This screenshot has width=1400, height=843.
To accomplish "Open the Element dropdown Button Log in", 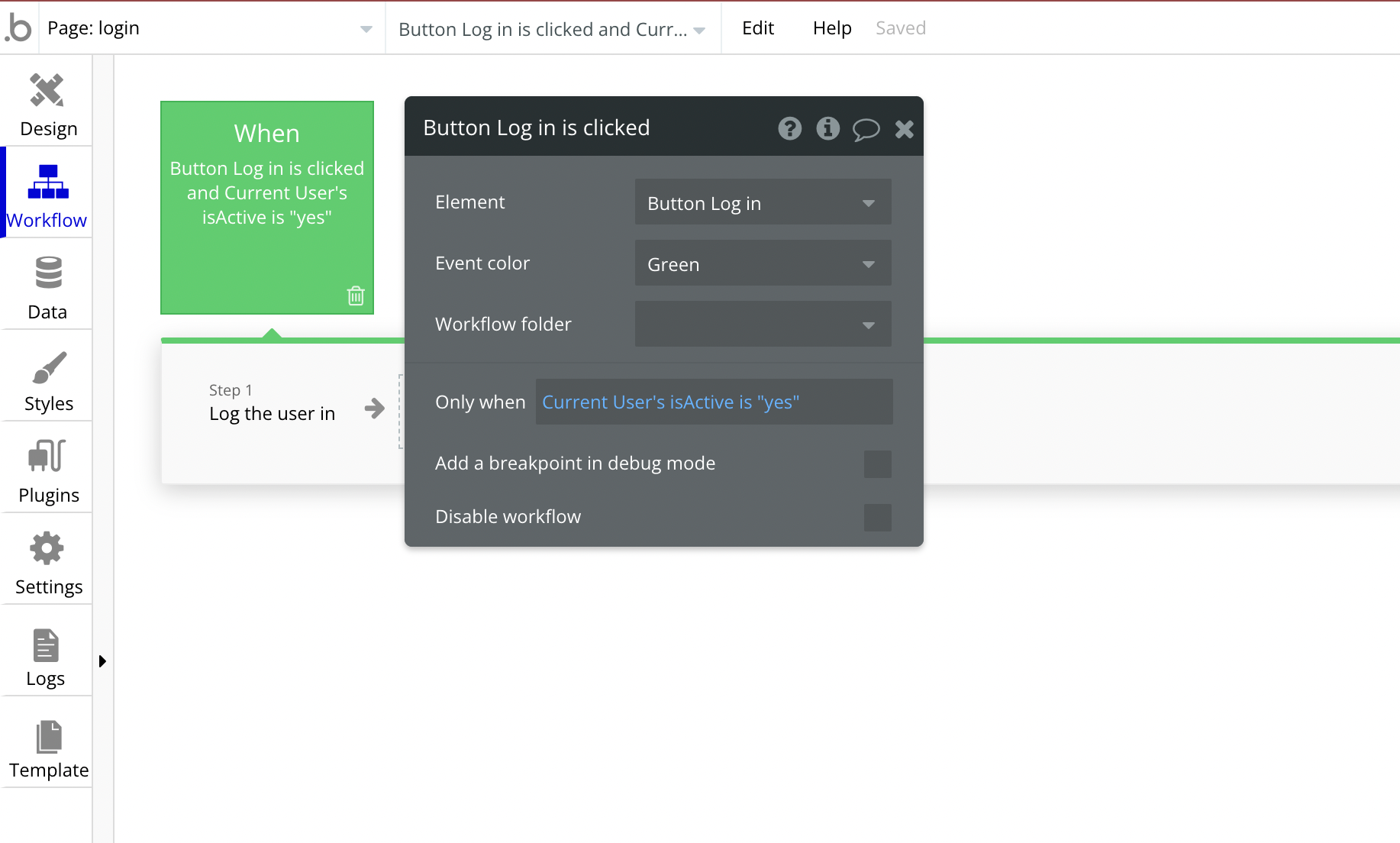I will 763,202.
